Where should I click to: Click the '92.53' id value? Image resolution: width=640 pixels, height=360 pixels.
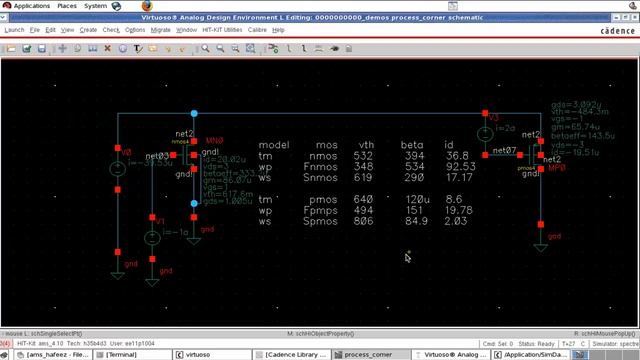click(x=460, y=167)
